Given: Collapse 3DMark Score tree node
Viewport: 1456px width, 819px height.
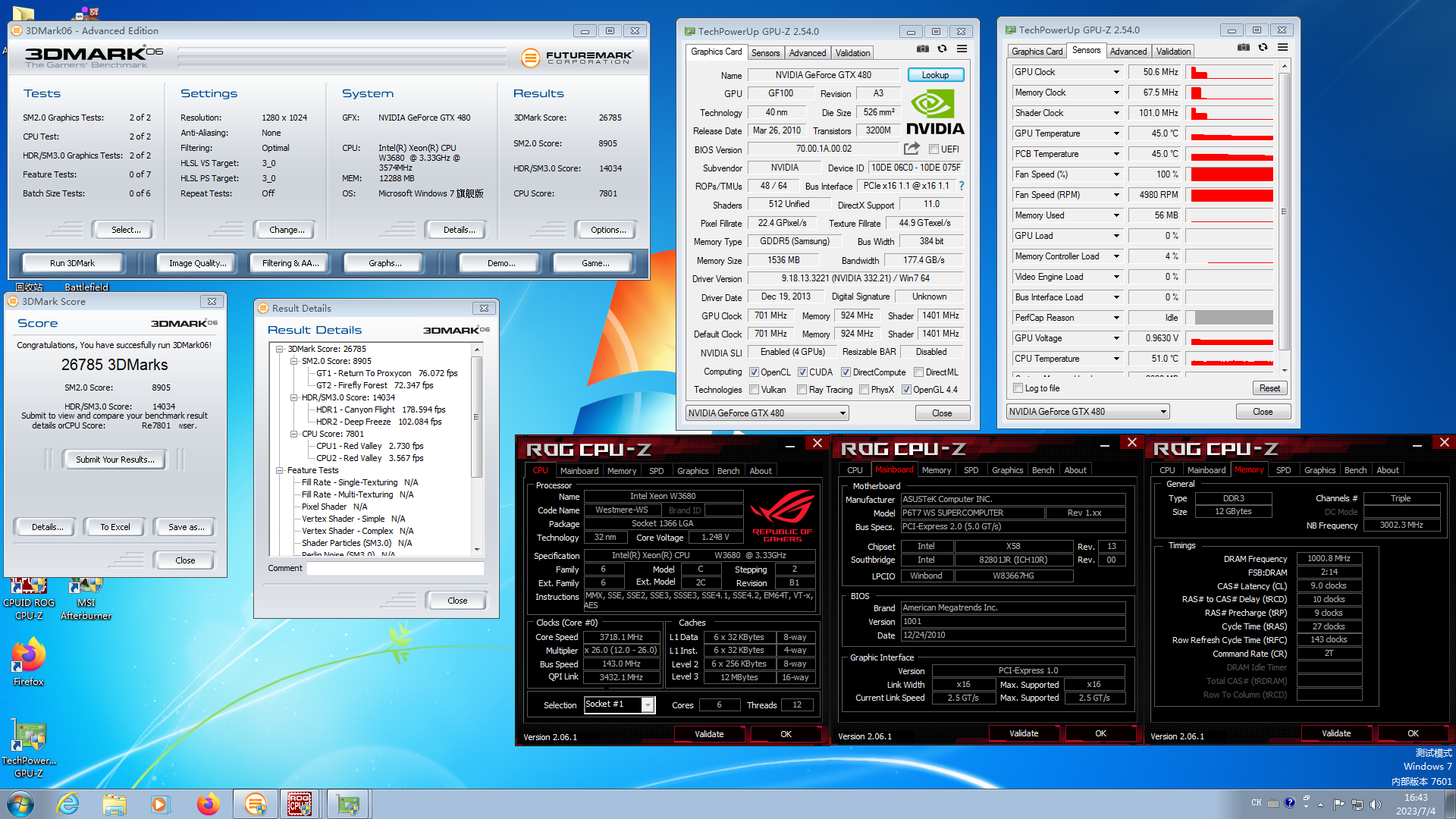Looking at the screenshot, I should tap(279, 350).
